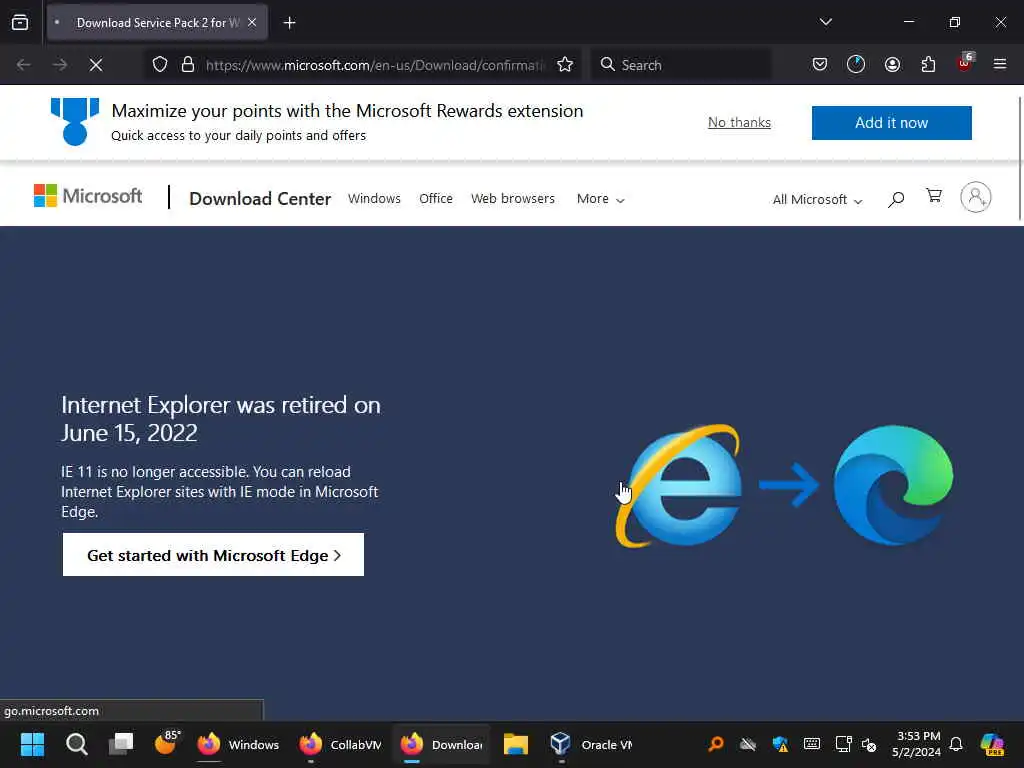Viewport: 1024px width, 768px height.
Task: Click Get started with Microsoft Edge button
Action: pyautogui.click(x=213, y=554)
